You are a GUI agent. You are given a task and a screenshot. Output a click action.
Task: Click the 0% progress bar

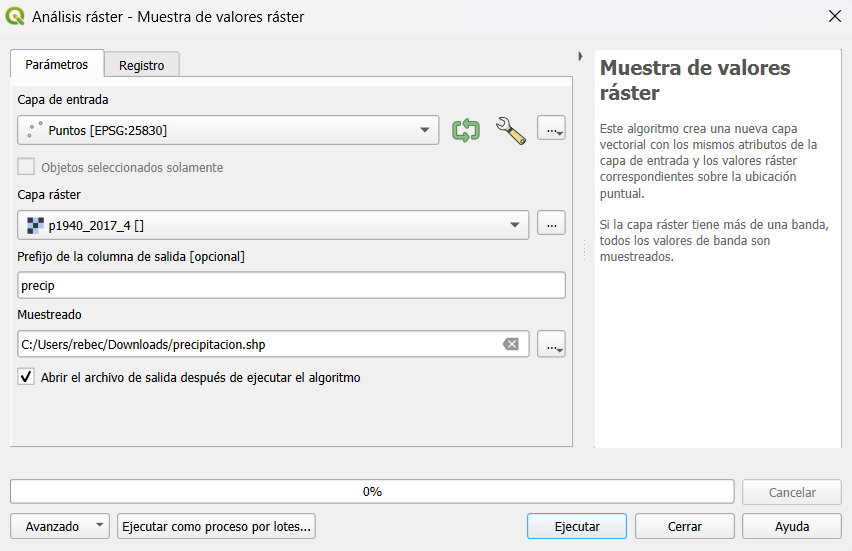372,491
